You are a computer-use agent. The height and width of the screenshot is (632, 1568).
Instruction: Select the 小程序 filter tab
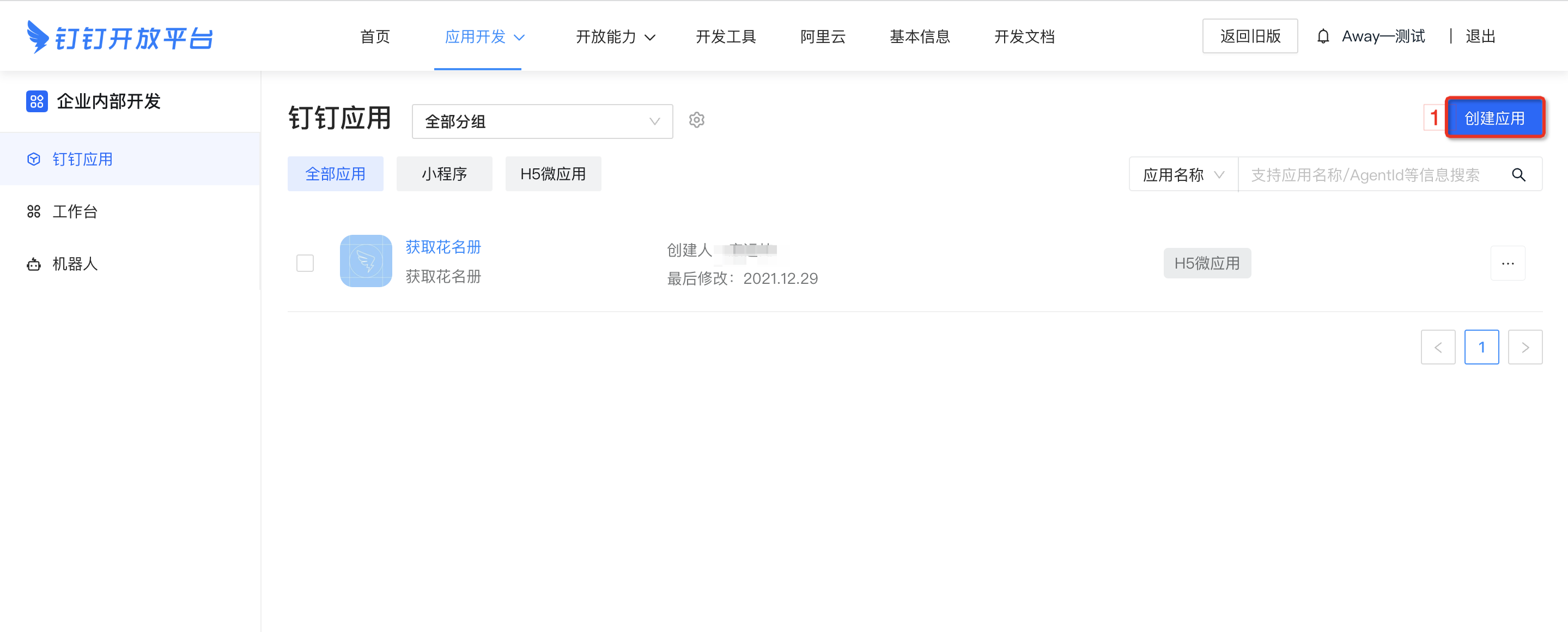445,173
